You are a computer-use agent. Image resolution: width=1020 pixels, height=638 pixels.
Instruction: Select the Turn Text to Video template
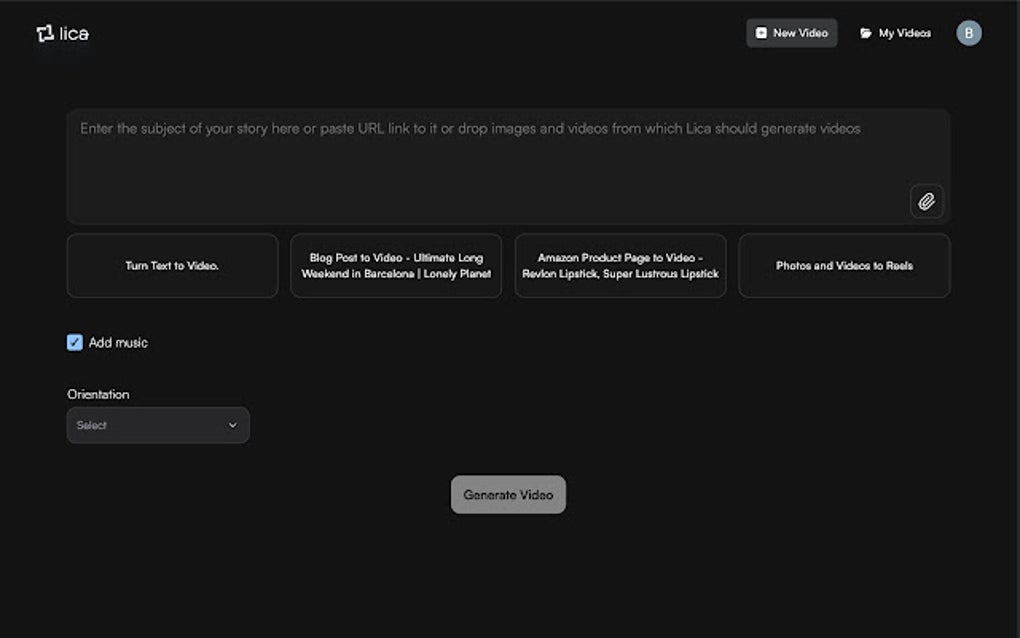point(172,265)
